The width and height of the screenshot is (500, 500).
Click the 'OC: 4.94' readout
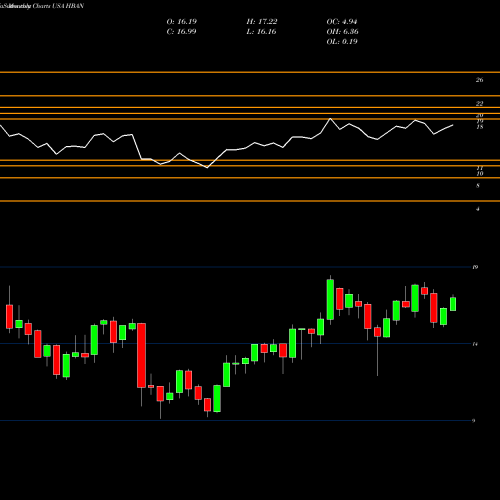click(x=342, y=22)
